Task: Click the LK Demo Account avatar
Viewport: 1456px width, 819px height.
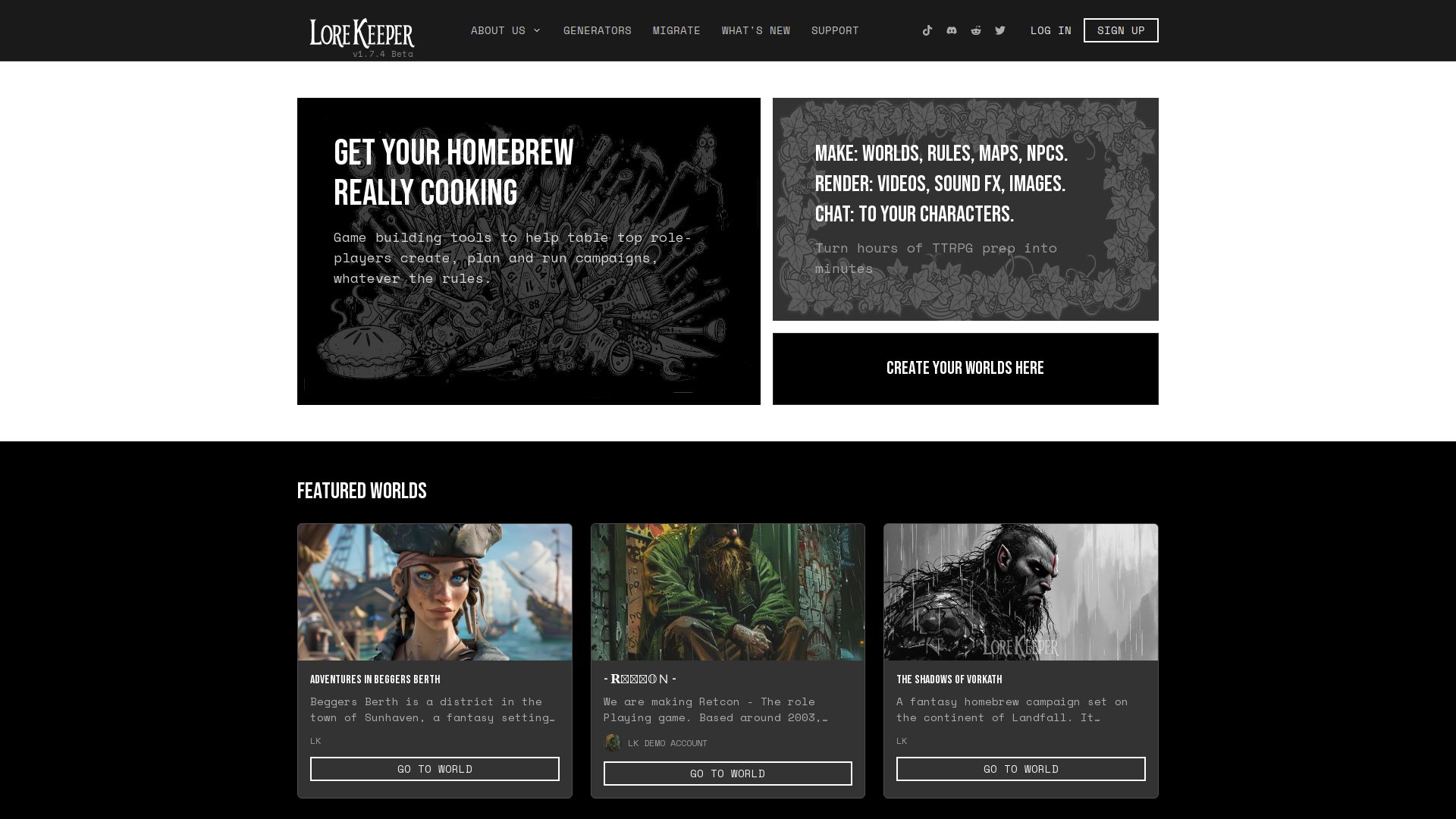Action: point(612,743)
